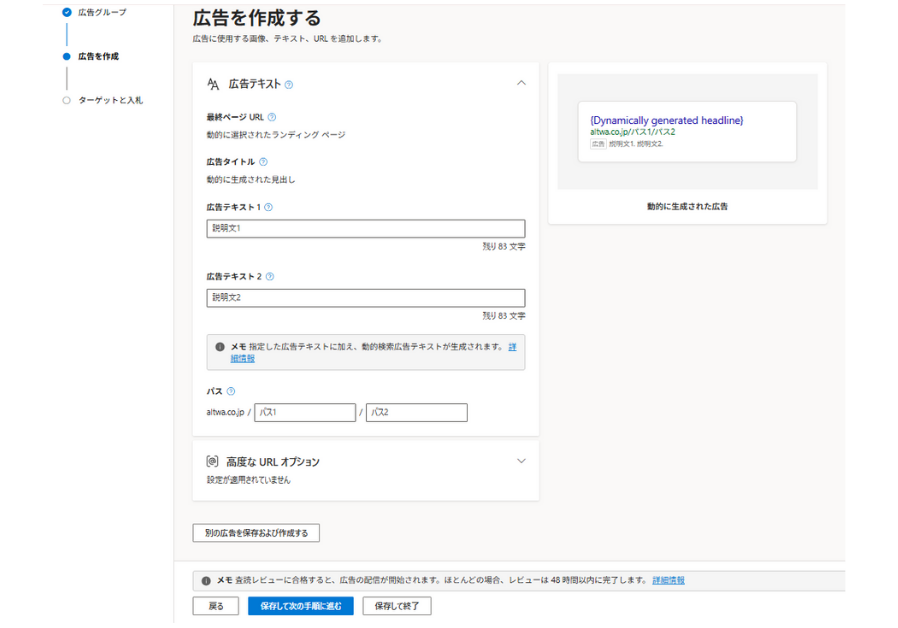Click help icon beside 広告テキスト 1
The height and width of the screenshot is (628, 898).
269,208
